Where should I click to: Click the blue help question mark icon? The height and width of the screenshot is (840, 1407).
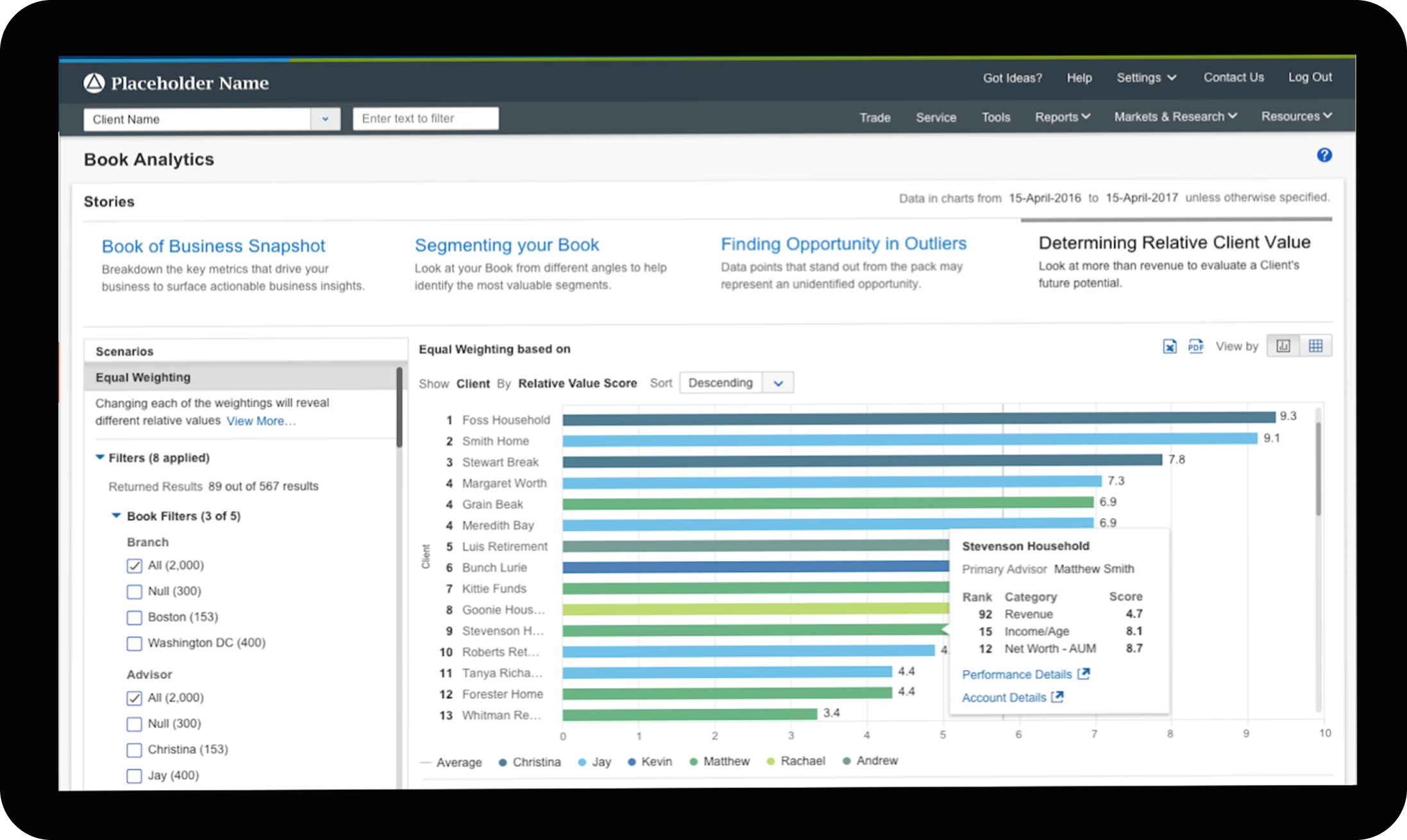coord(1324,155)
